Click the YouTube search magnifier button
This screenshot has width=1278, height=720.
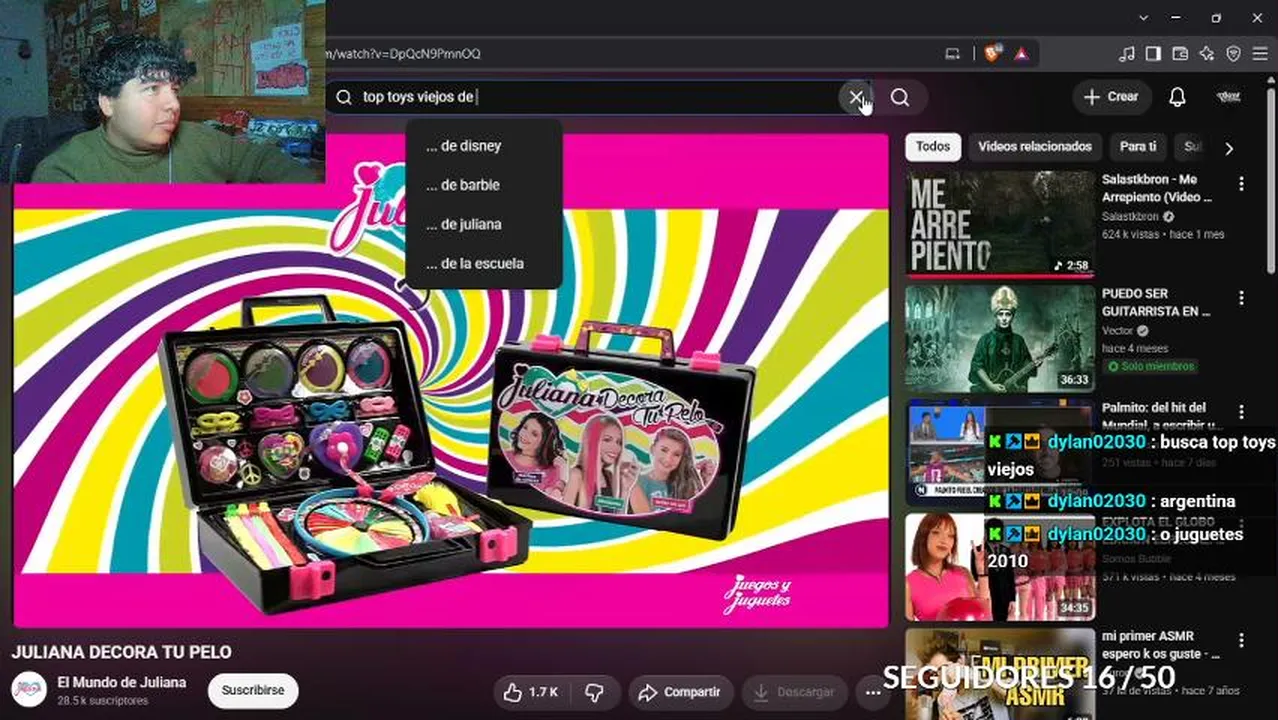click(x=900, y=97)
